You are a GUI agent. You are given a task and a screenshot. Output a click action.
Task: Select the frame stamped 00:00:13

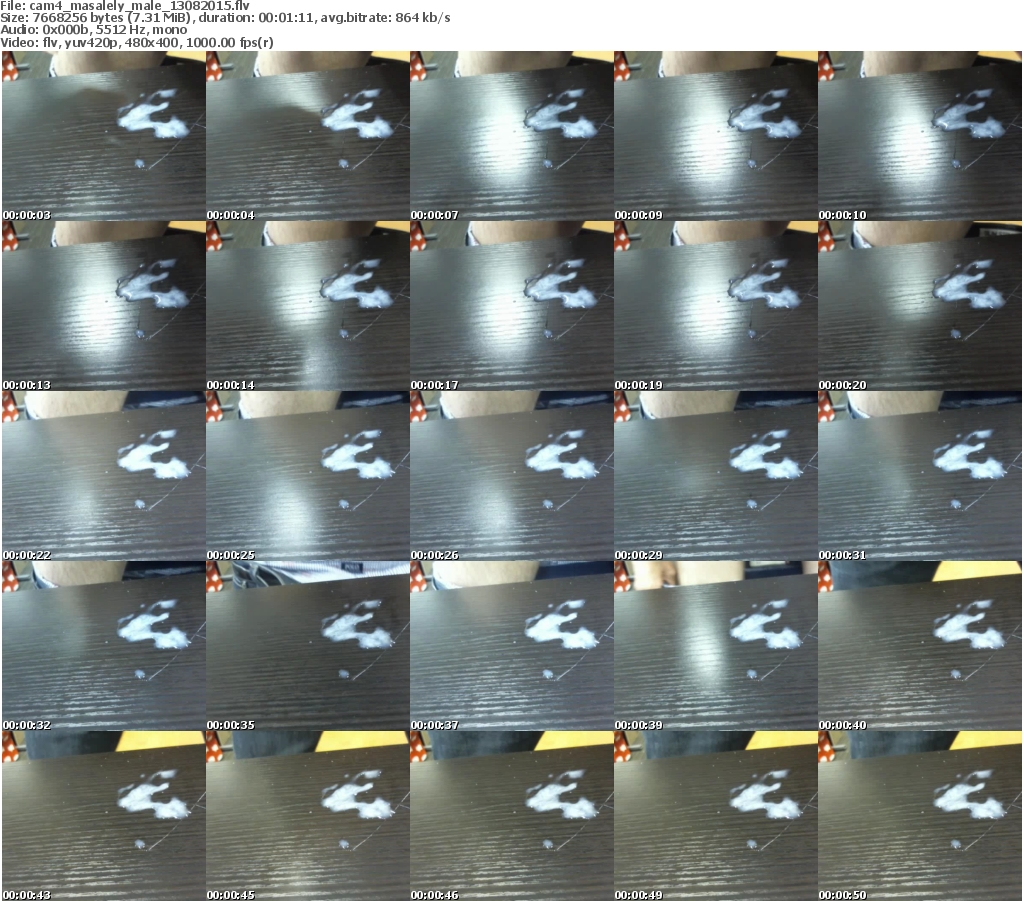pos(104,306)
